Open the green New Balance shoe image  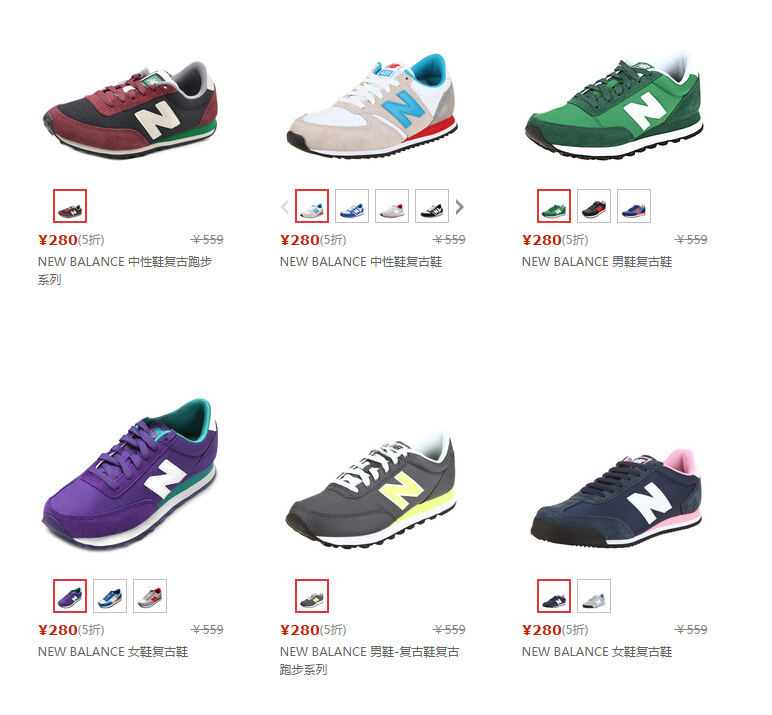(613, 104)
